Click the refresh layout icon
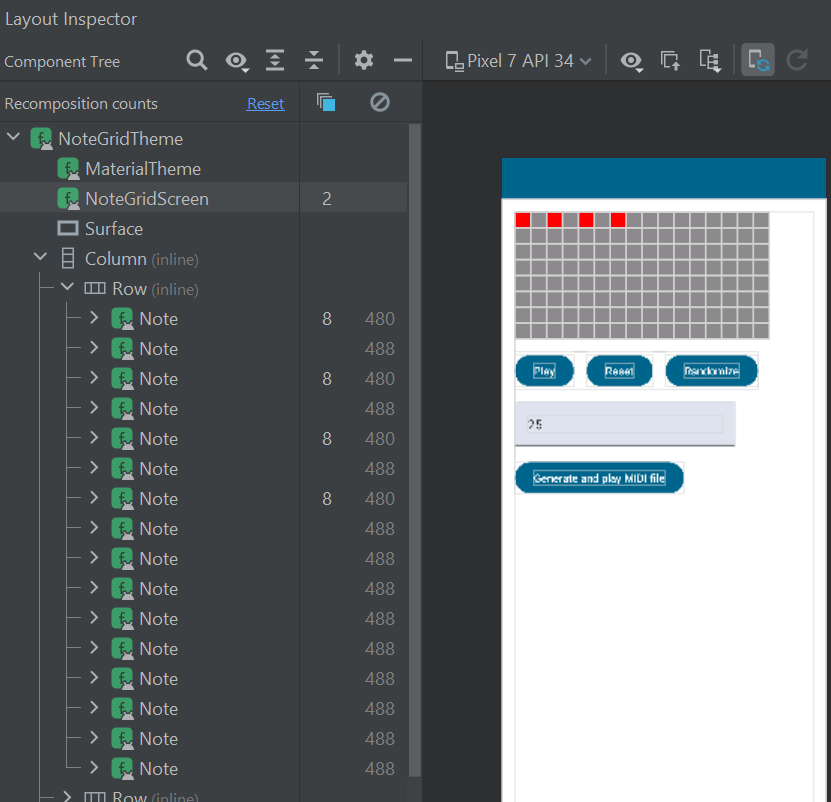 click(x=797, y=61)
